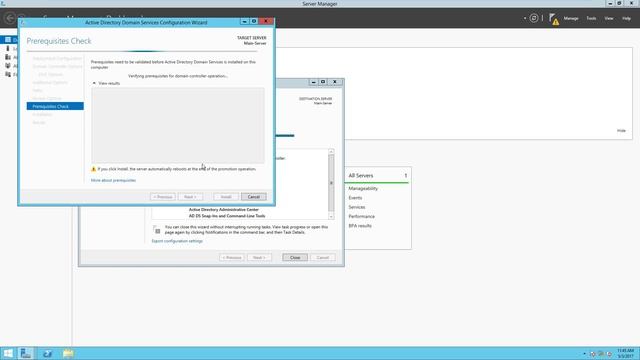The width and height of the screenshot is (640, 360).
Task: Click 'AD DS Snap-Ins and Command-Line Tools' entry
Action: [227, 216]
